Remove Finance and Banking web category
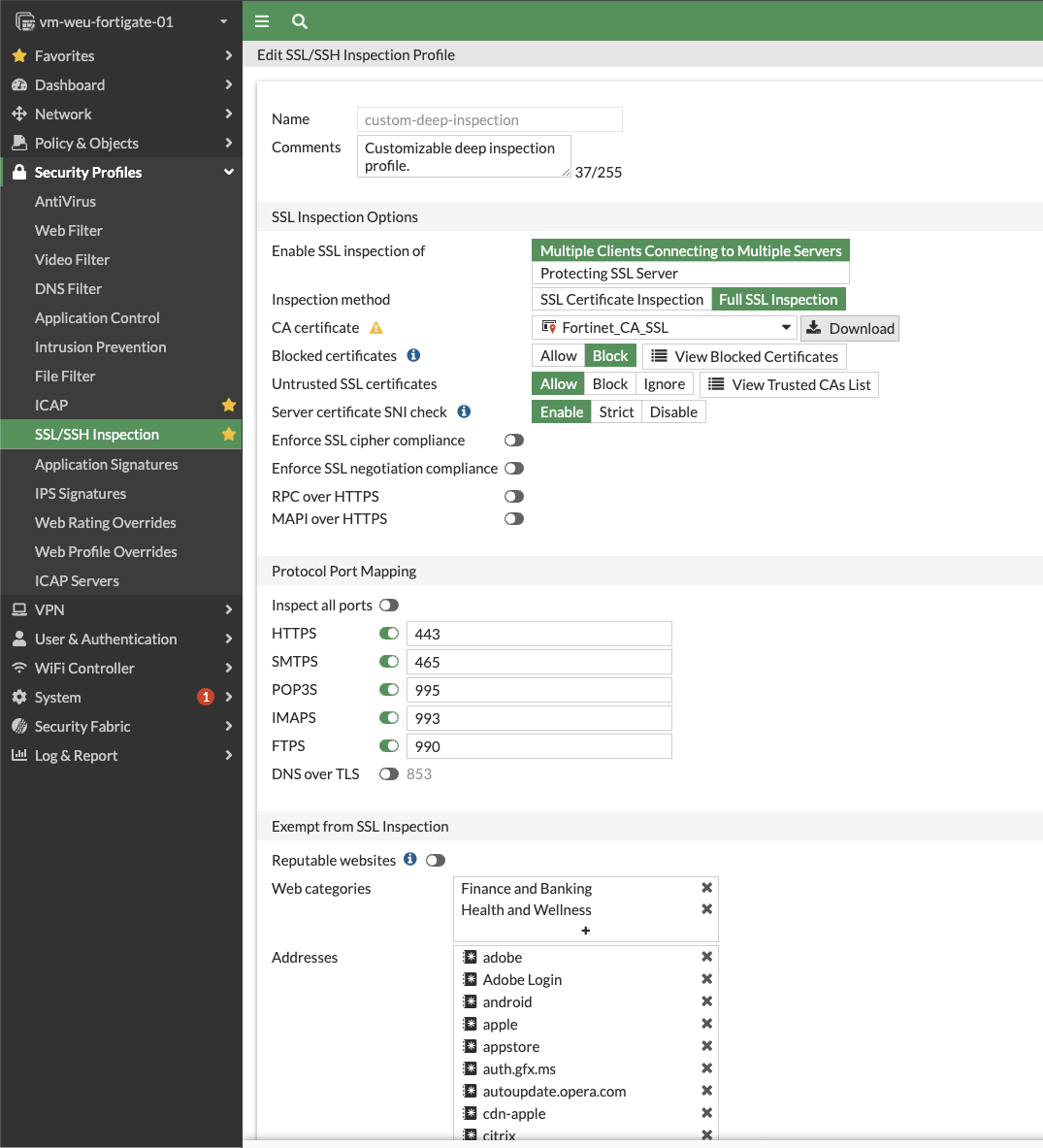1043x1148 pixels. click(x=706, y=888)
